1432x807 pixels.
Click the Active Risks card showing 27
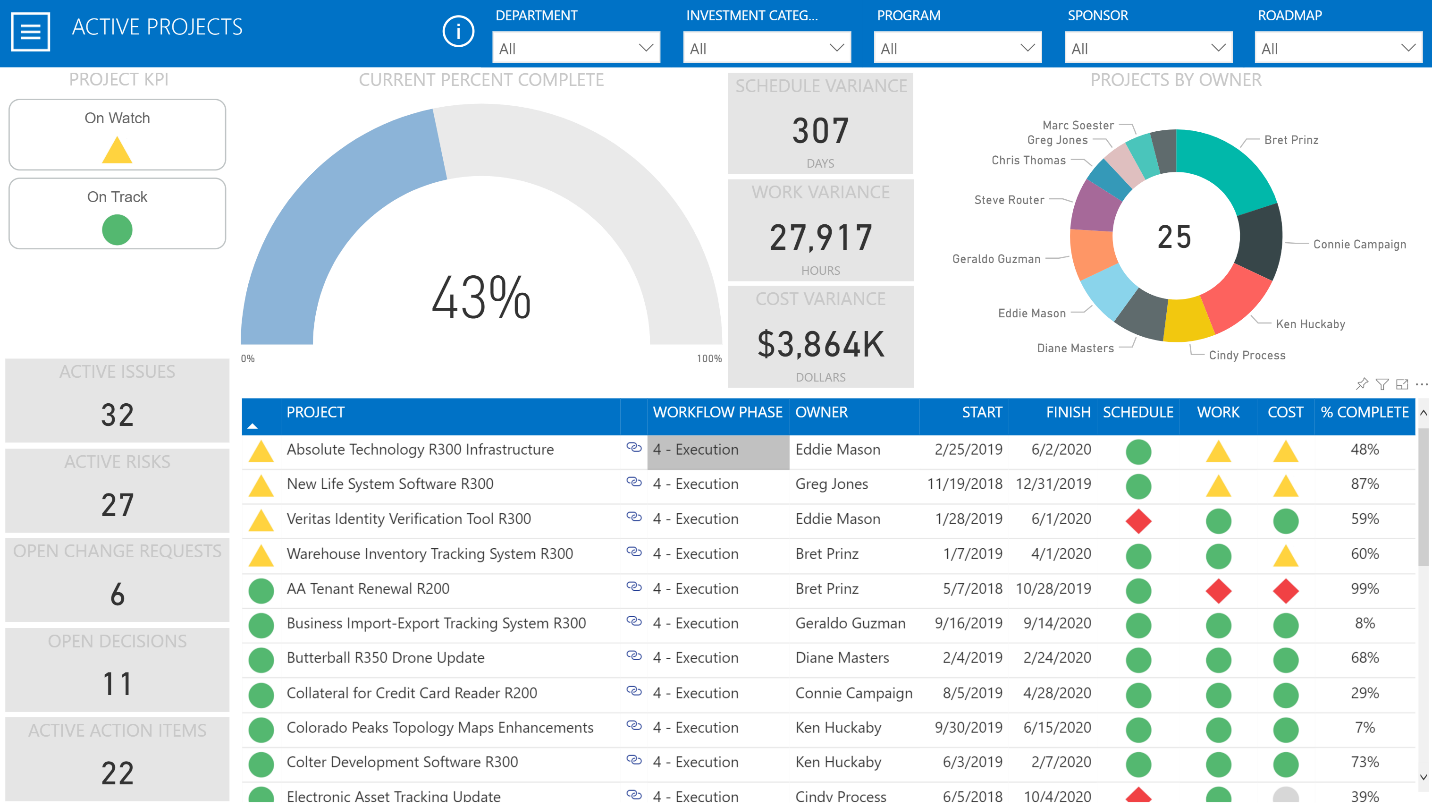click(x=117, y=490)
